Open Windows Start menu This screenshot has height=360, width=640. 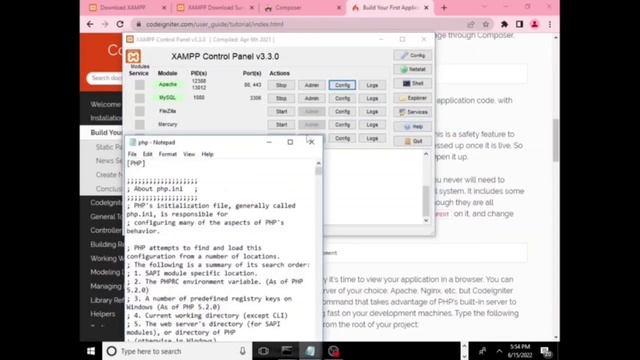(x=91, y=351)
